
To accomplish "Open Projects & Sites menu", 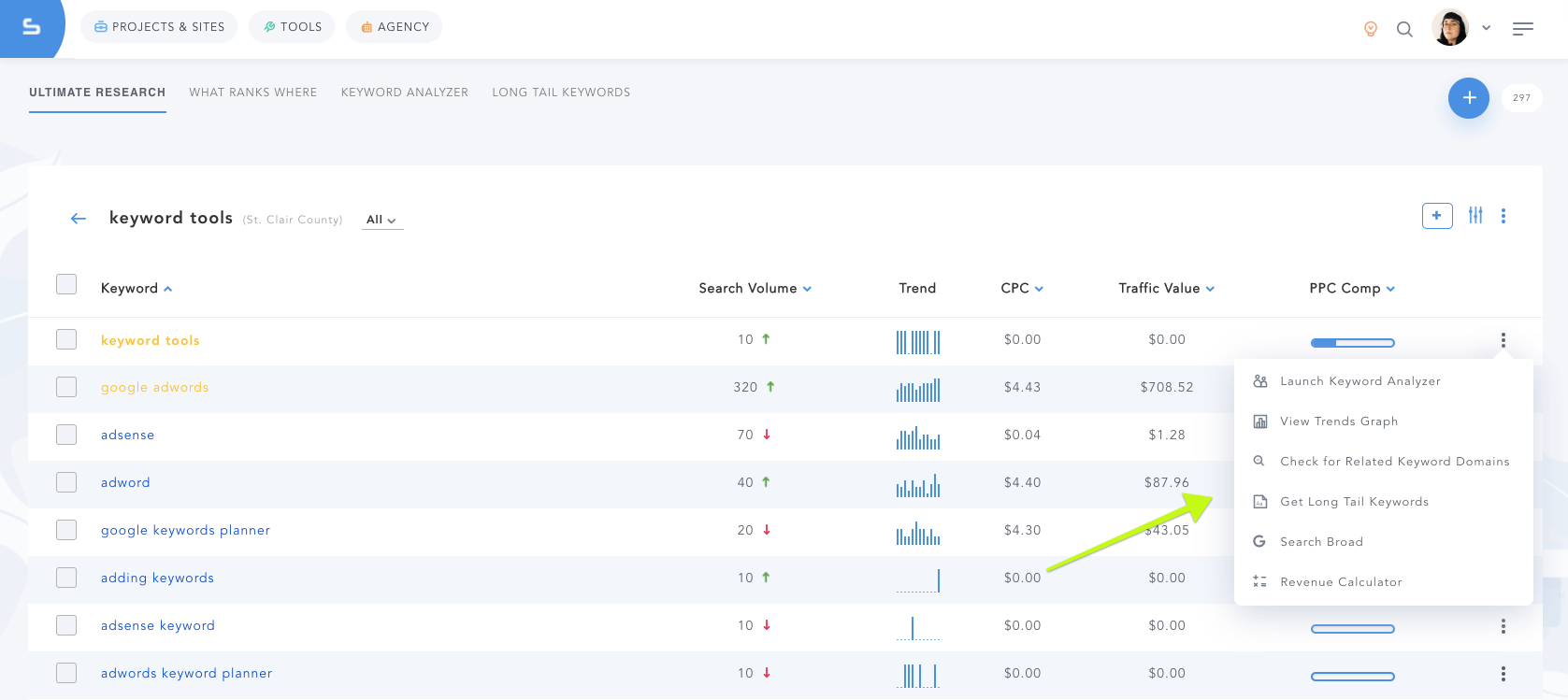I will (159, 27).
